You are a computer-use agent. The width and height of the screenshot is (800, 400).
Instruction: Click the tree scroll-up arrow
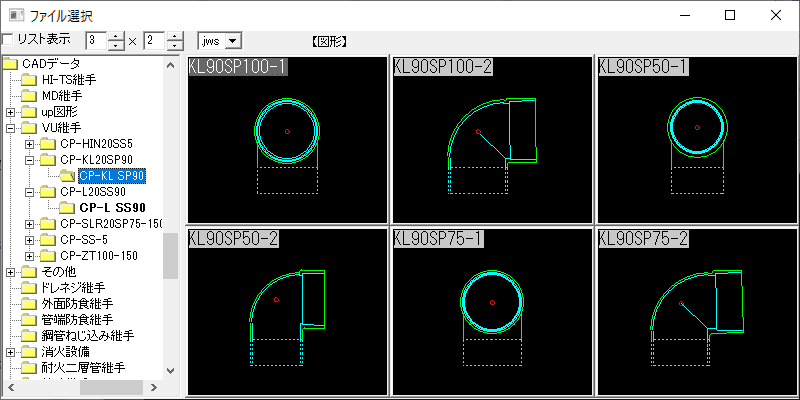click(170, 64)
